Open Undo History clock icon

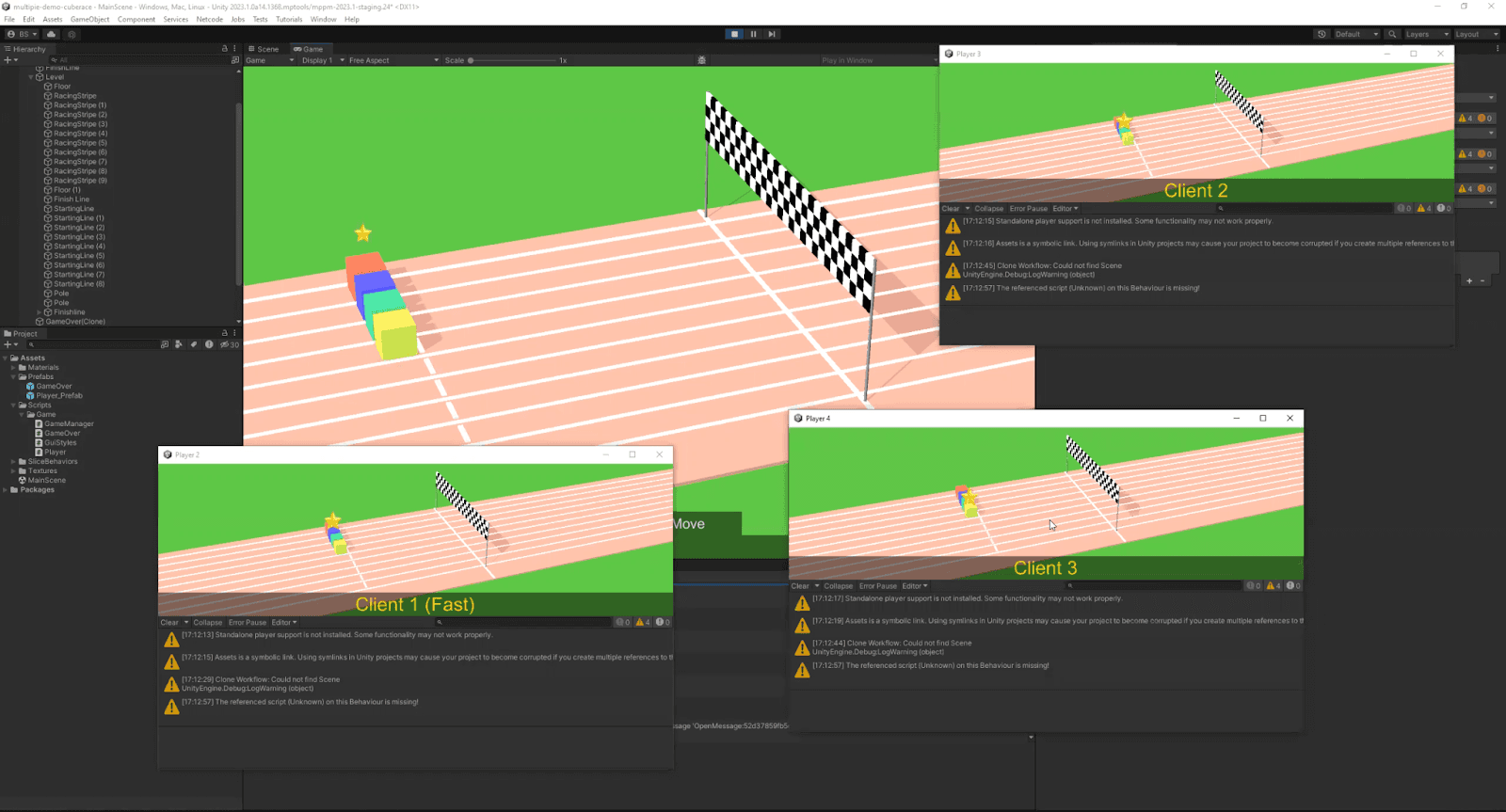(1322, 34)
